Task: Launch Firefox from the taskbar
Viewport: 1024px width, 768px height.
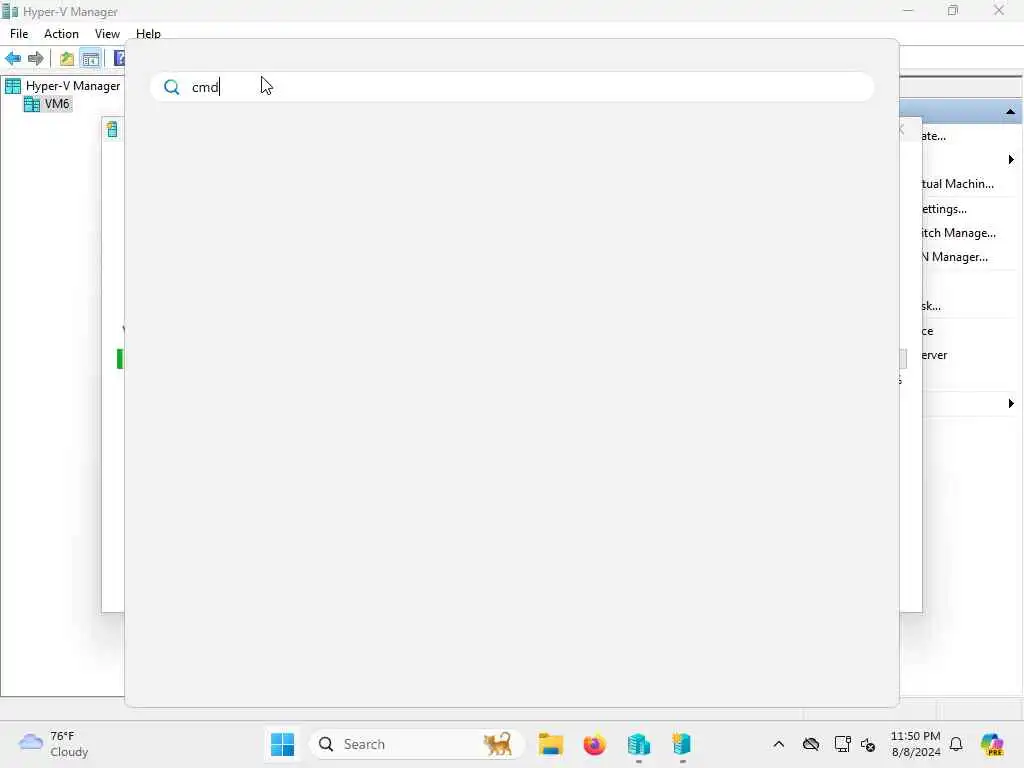Action: pyautogui.click(x=594, y=744)
